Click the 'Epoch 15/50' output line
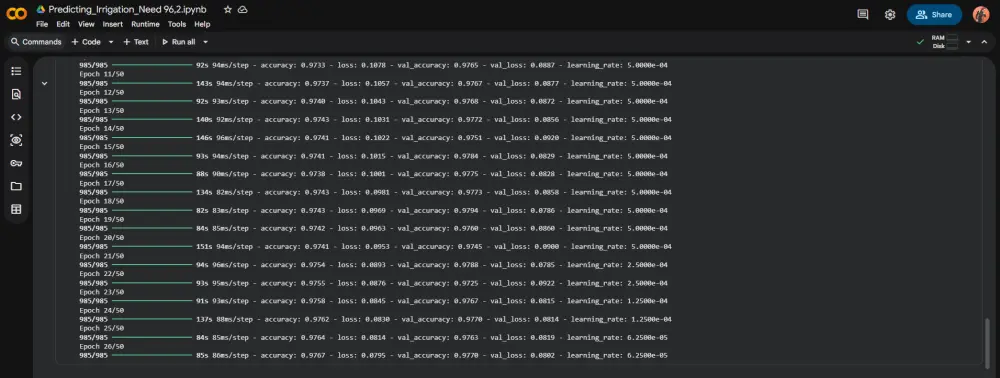 click(x=101, y=147)
